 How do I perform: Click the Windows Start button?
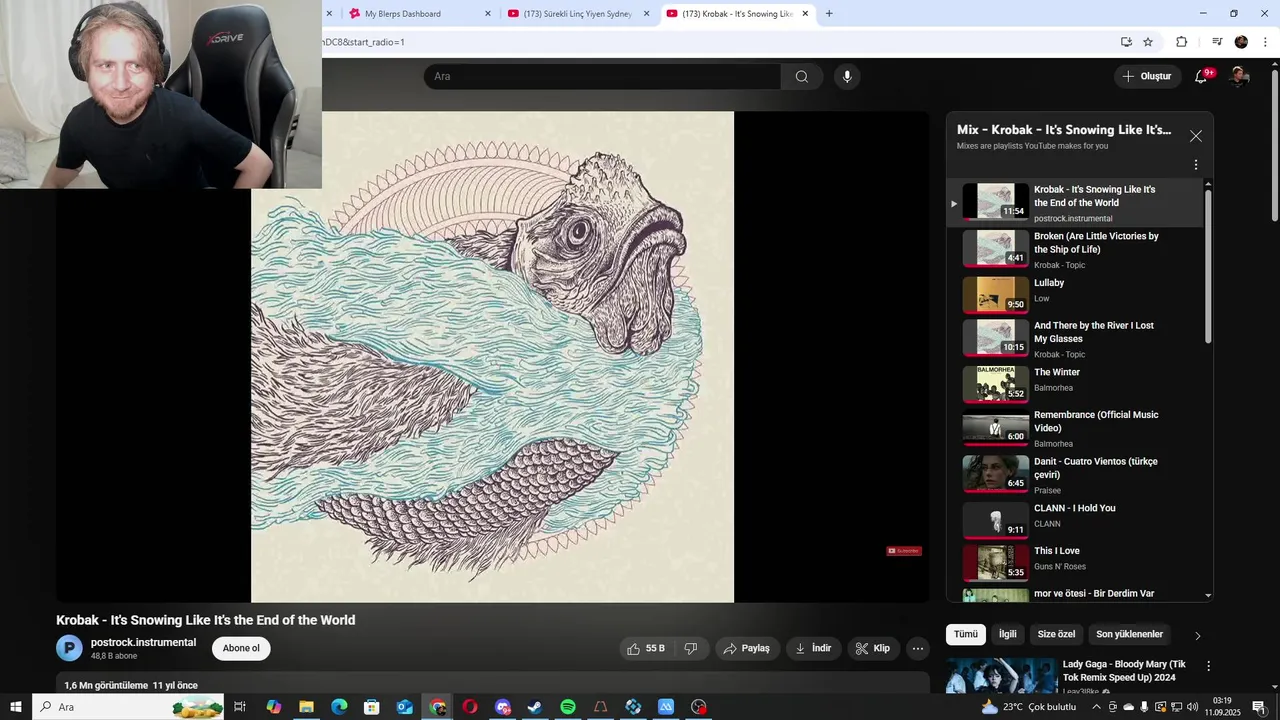point(16,707)
